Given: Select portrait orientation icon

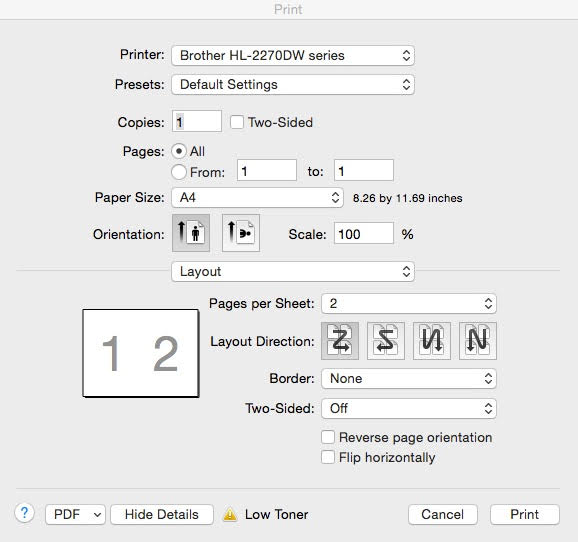Looking at the screenshot, I should [191, 233].
